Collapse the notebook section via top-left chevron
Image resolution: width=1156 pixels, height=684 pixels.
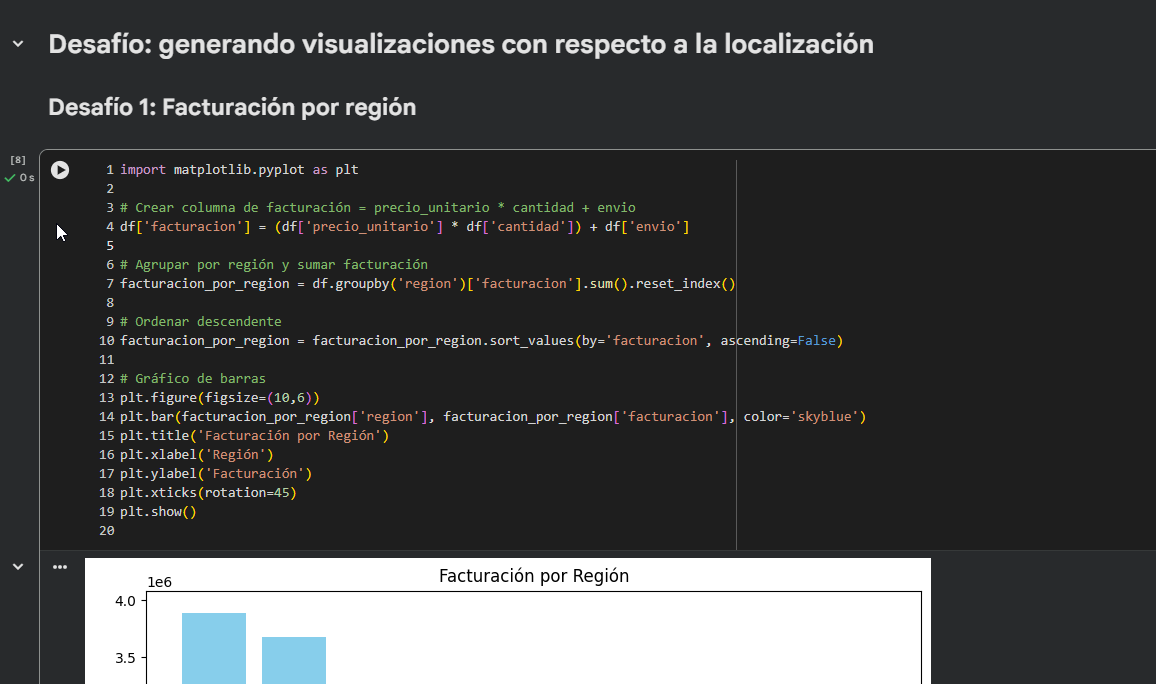[x=16, y=44]
